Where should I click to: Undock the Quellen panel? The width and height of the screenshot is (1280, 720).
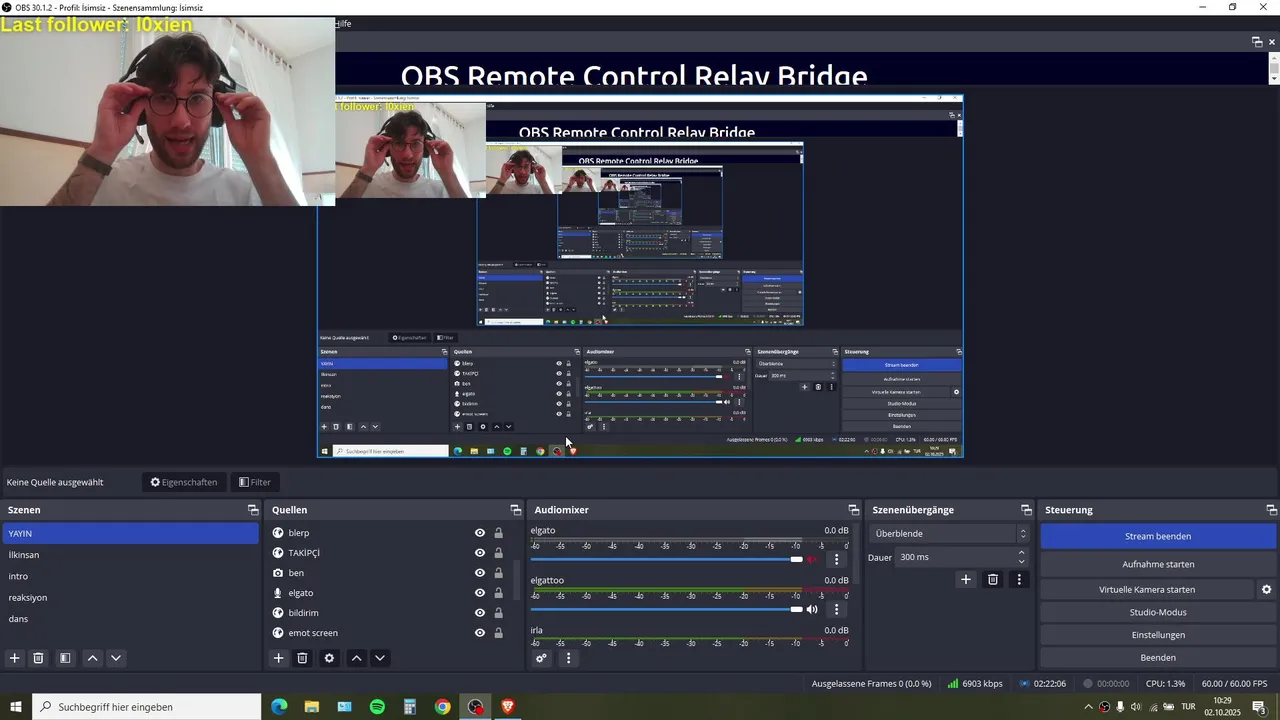516,510
